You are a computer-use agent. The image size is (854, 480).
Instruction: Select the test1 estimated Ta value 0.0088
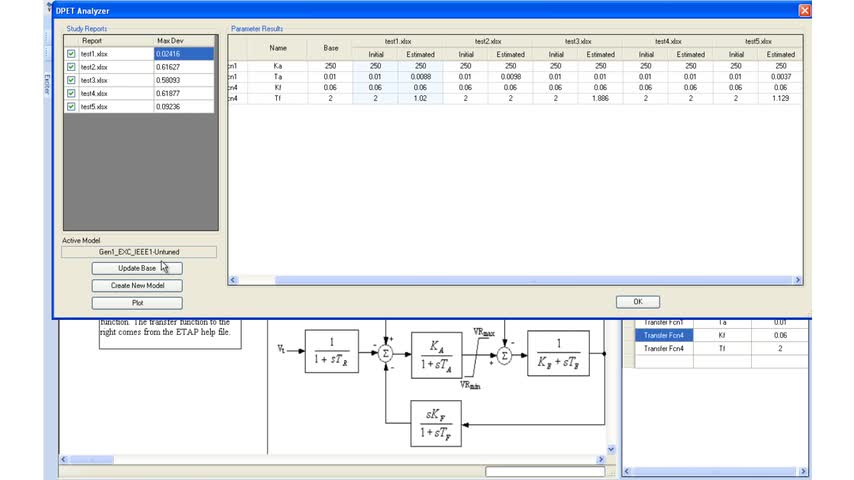pos(420,77)
